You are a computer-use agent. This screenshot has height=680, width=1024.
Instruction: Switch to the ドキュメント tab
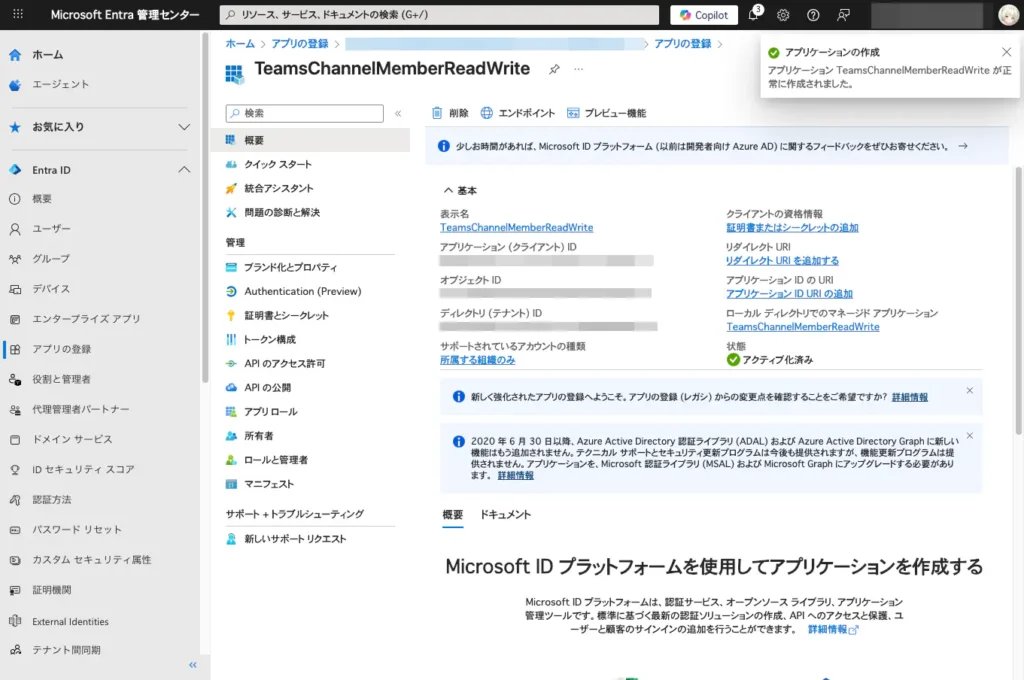point(505,515)
